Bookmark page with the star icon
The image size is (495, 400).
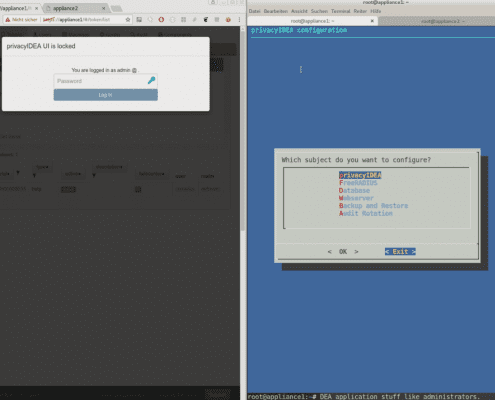(128, 20)
